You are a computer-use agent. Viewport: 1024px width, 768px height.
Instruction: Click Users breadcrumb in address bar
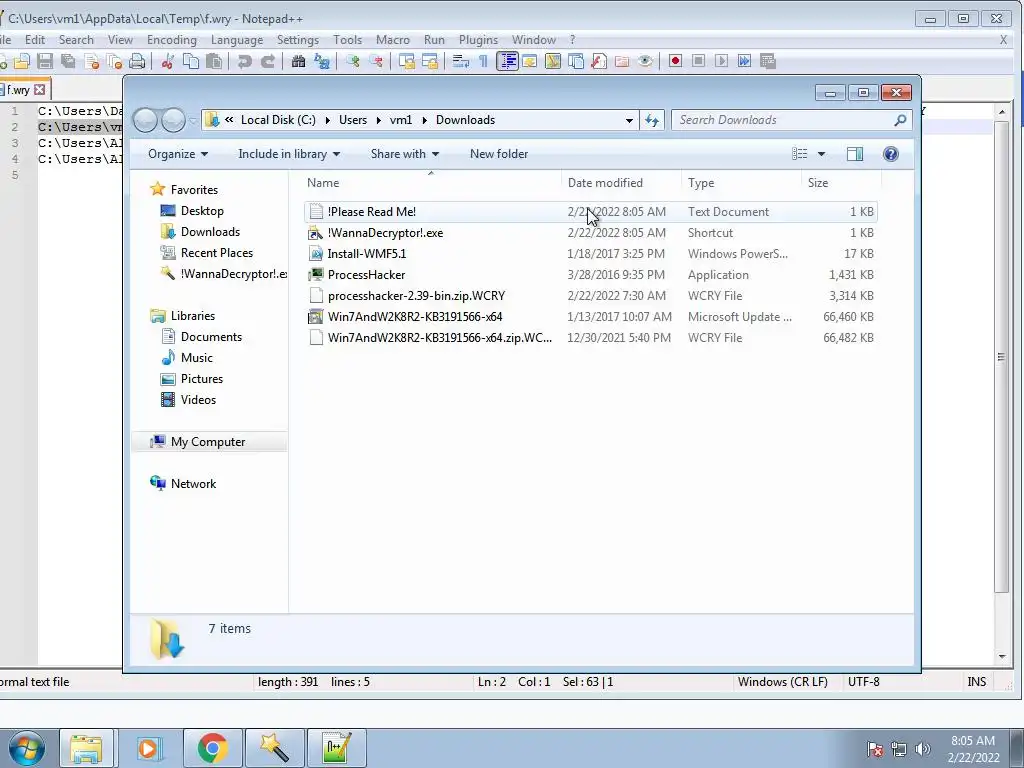point(353,120)
